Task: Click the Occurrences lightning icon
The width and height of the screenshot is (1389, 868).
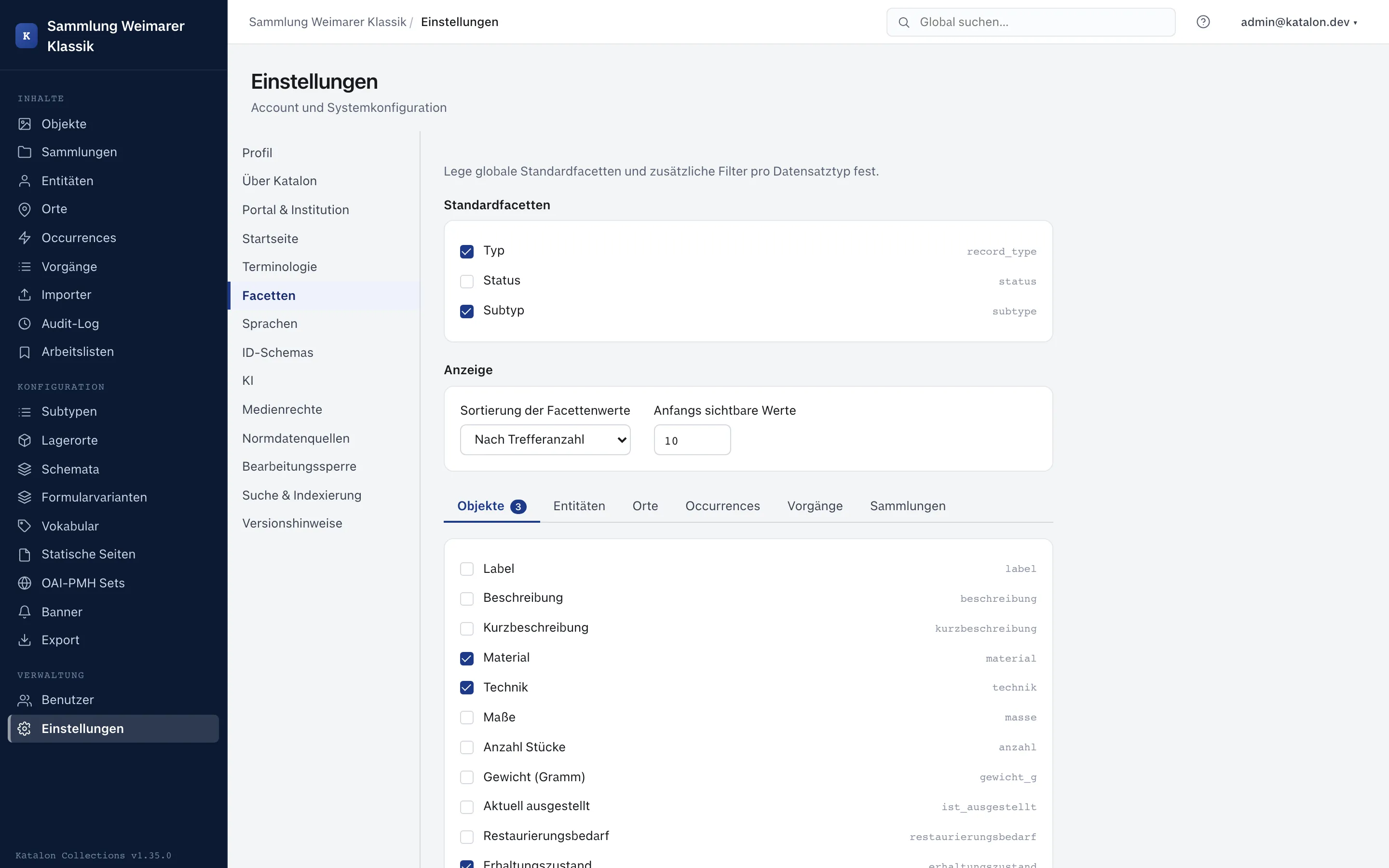Action: tap(25, 238)
